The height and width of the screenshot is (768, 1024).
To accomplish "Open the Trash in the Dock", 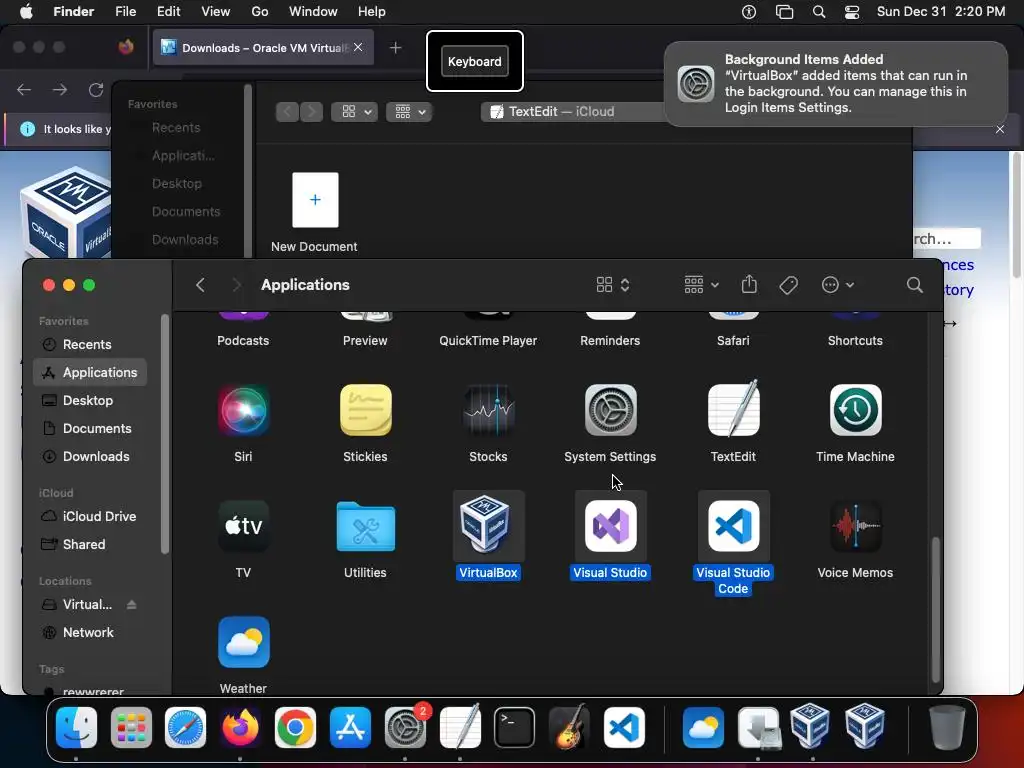I will coord(947,727).
